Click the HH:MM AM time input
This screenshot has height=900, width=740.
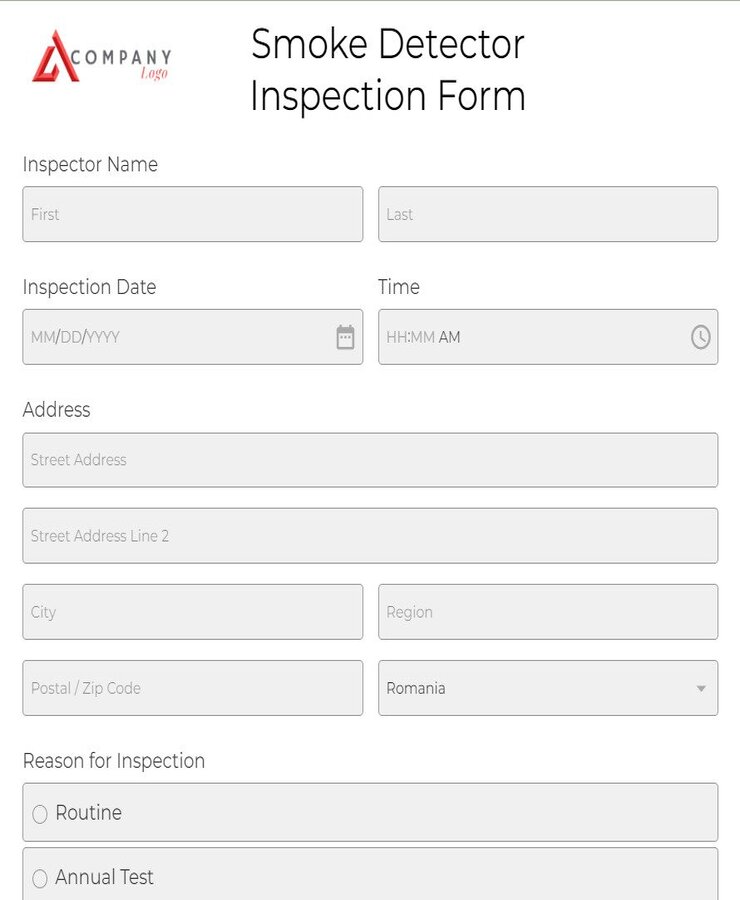(x=530, y=337)
